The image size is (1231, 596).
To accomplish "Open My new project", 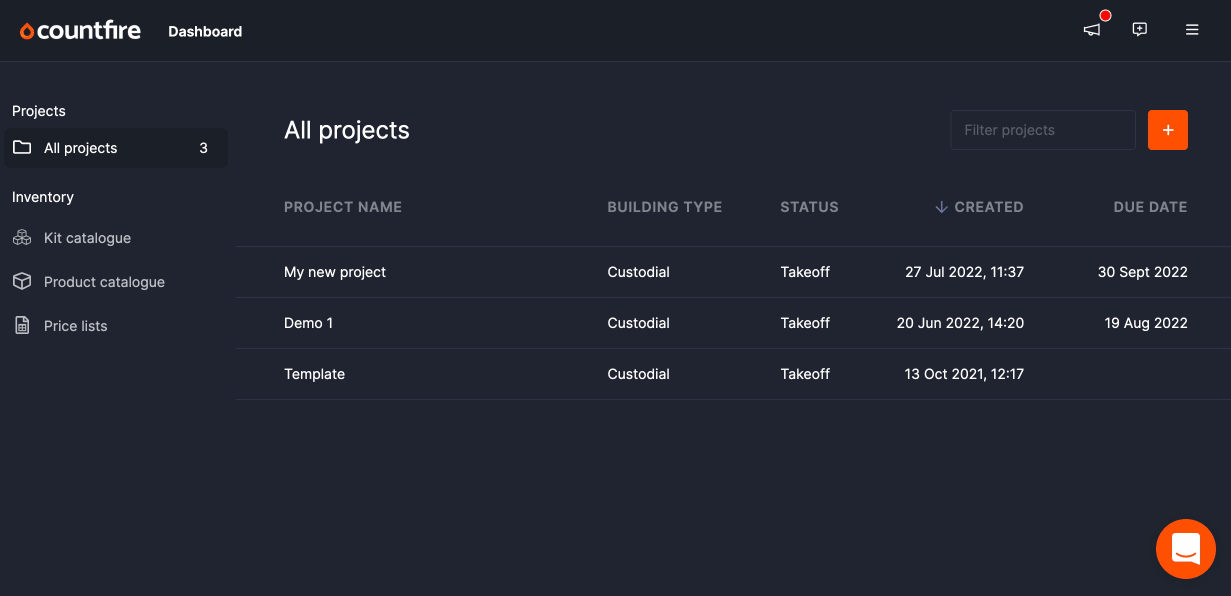I will (x=335, y=272).
